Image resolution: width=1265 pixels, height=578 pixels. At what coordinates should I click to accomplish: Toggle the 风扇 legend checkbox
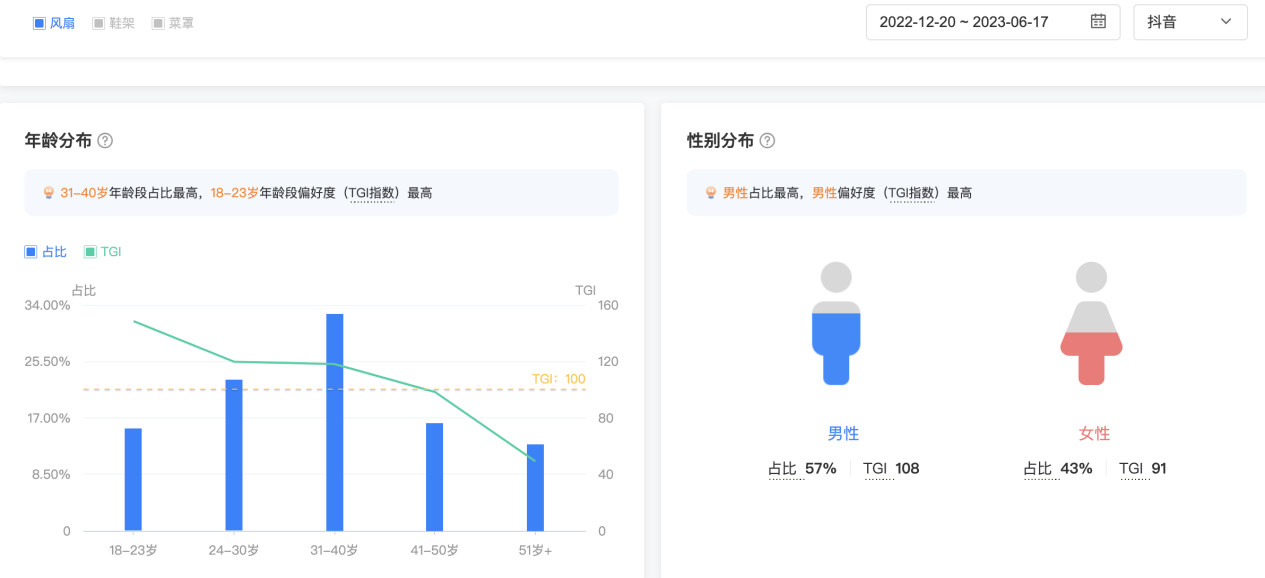point(40,23)
